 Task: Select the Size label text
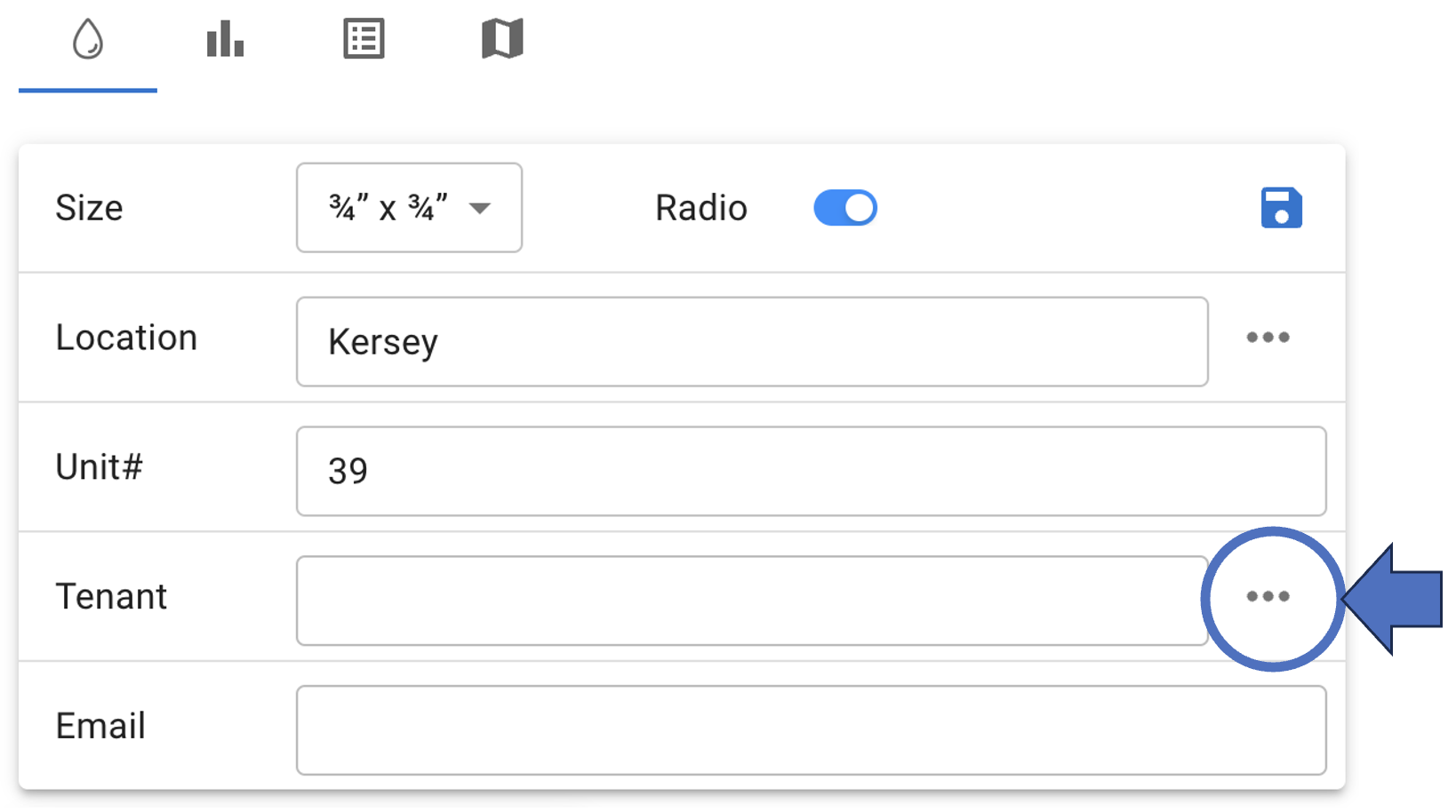(x=89, y=208)
